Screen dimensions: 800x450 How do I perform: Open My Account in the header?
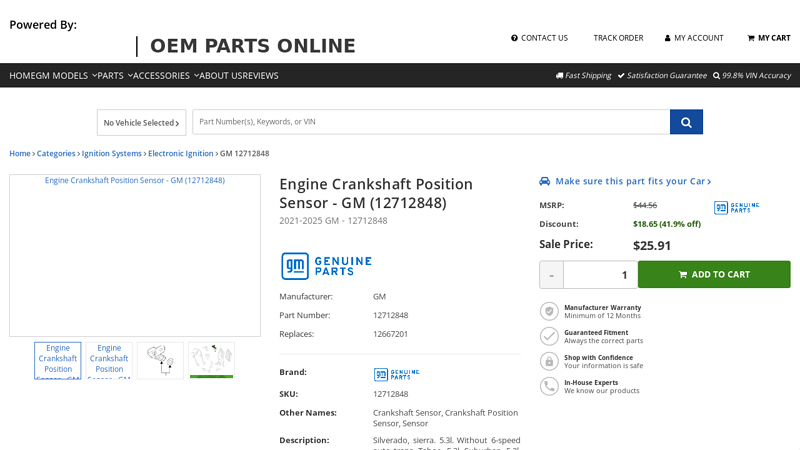(x=693, y=38)
